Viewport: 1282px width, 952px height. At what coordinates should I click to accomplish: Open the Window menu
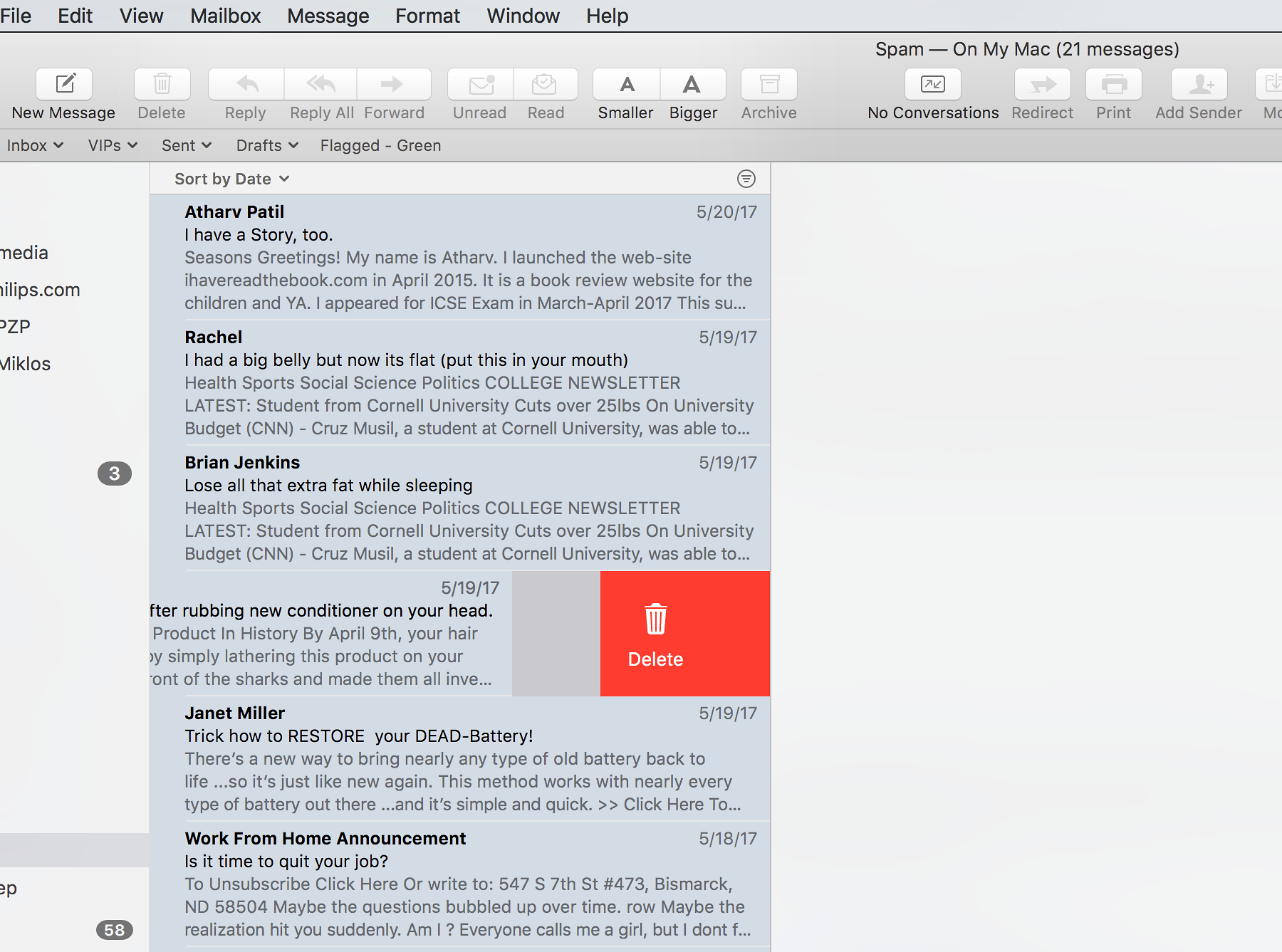click(x=523, y=16)
